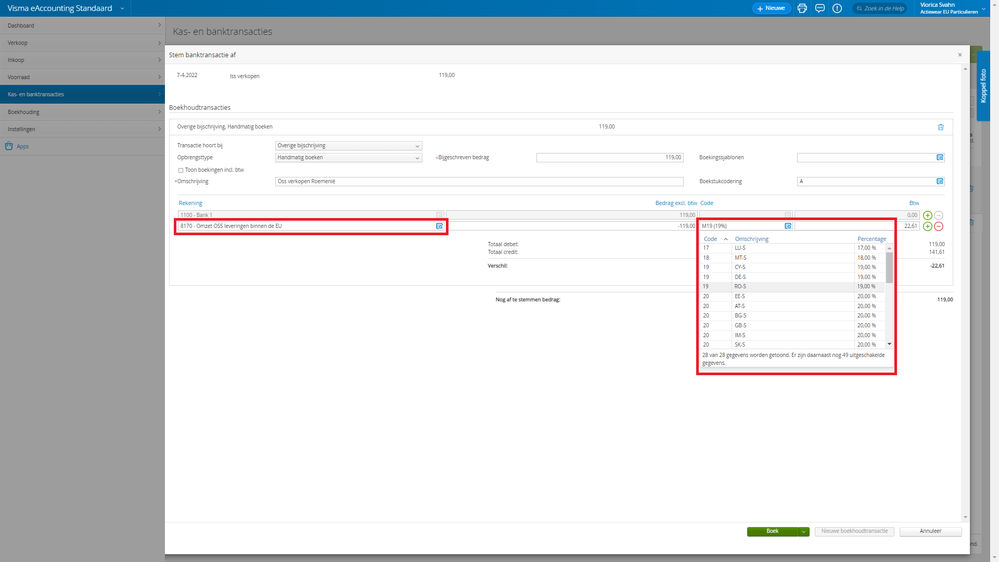Click the Bijgeschreven bedrag field
Viewport: 999px width, 562px height.
[610, 157]
